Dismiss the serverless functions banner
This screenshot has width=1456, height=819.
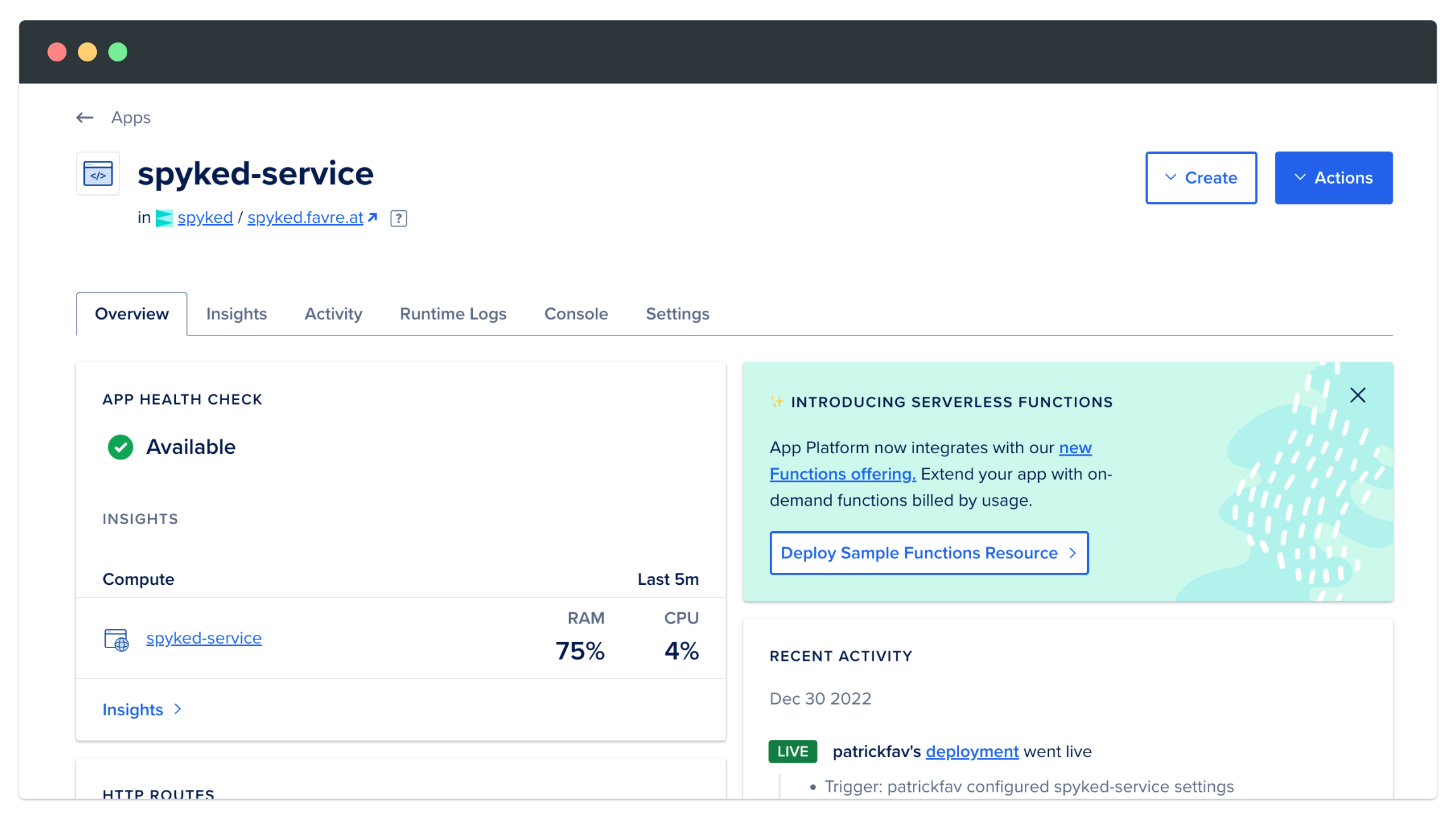click(1357, 396)
